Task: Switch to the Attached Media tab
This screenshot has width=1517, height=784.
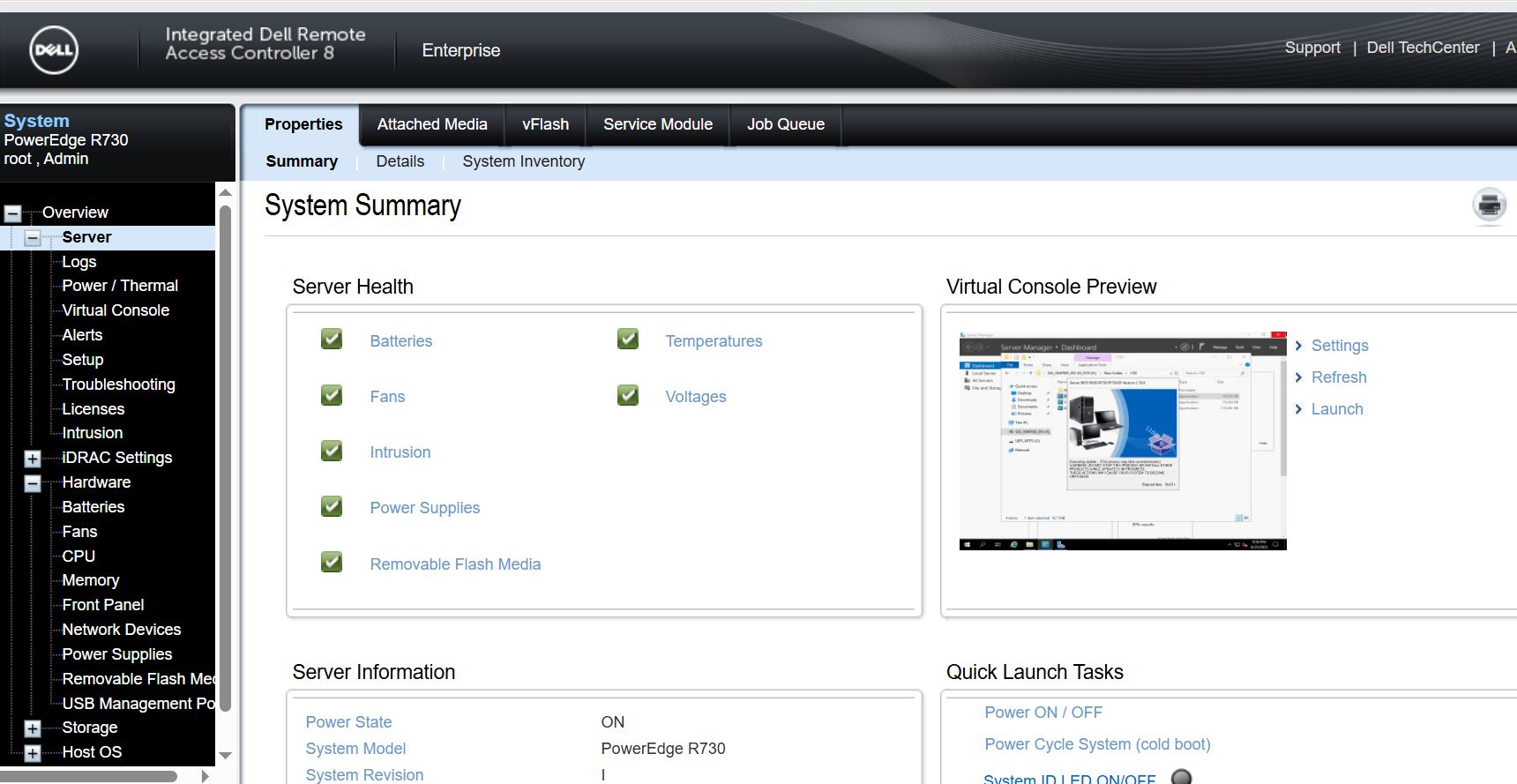Action: [x=432, y=124]
